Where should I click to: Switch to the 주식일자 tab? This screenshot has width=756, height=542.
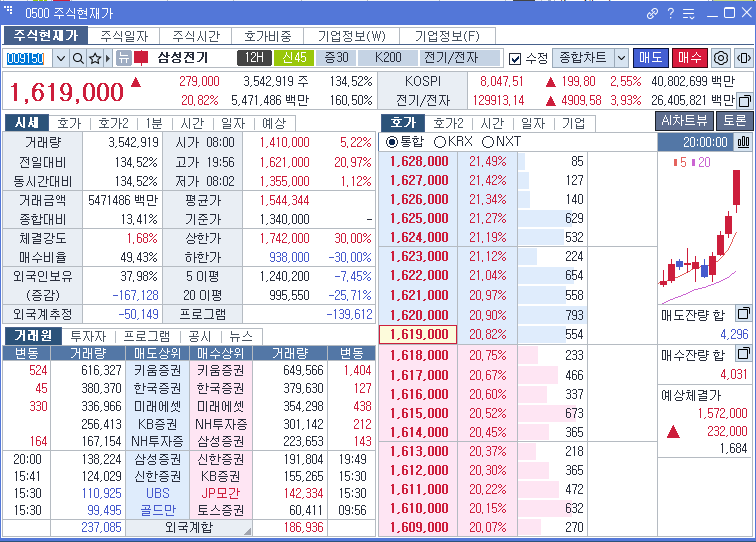124,36
